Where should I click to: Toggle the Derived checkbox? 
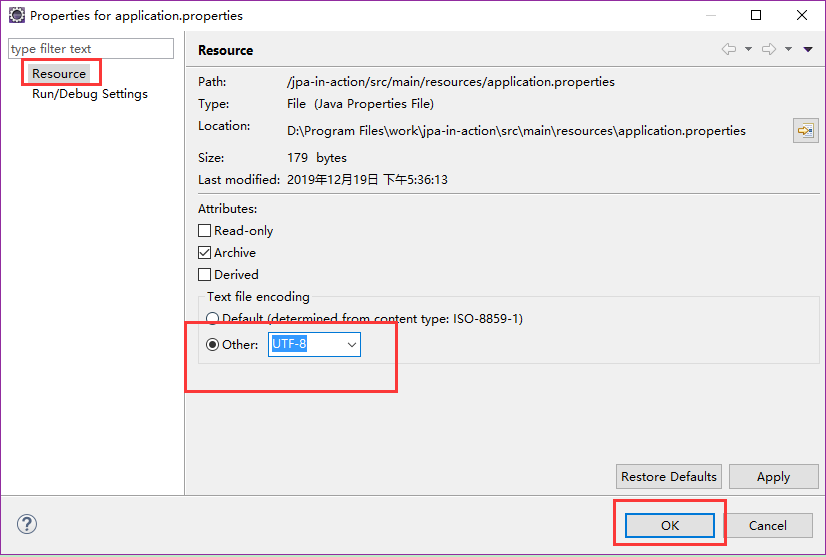pyautogui.click(x=204, y=275)
